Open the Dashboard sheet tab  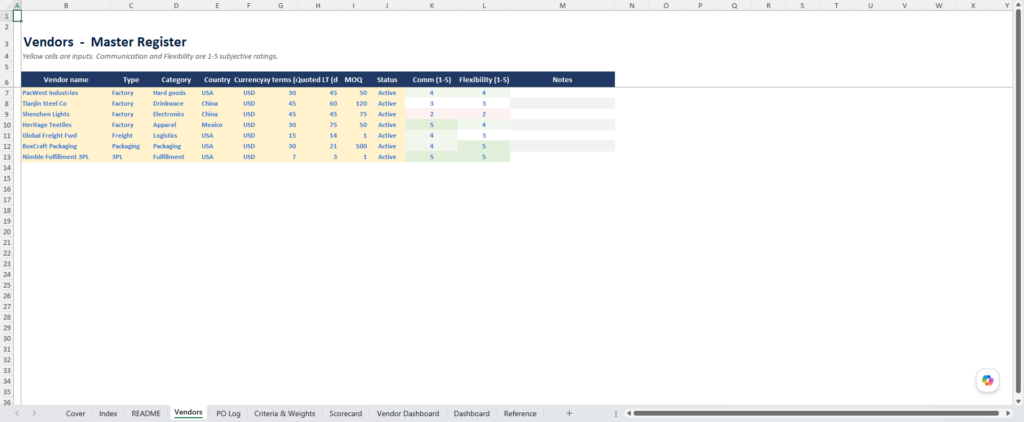[x=472, y=414]
